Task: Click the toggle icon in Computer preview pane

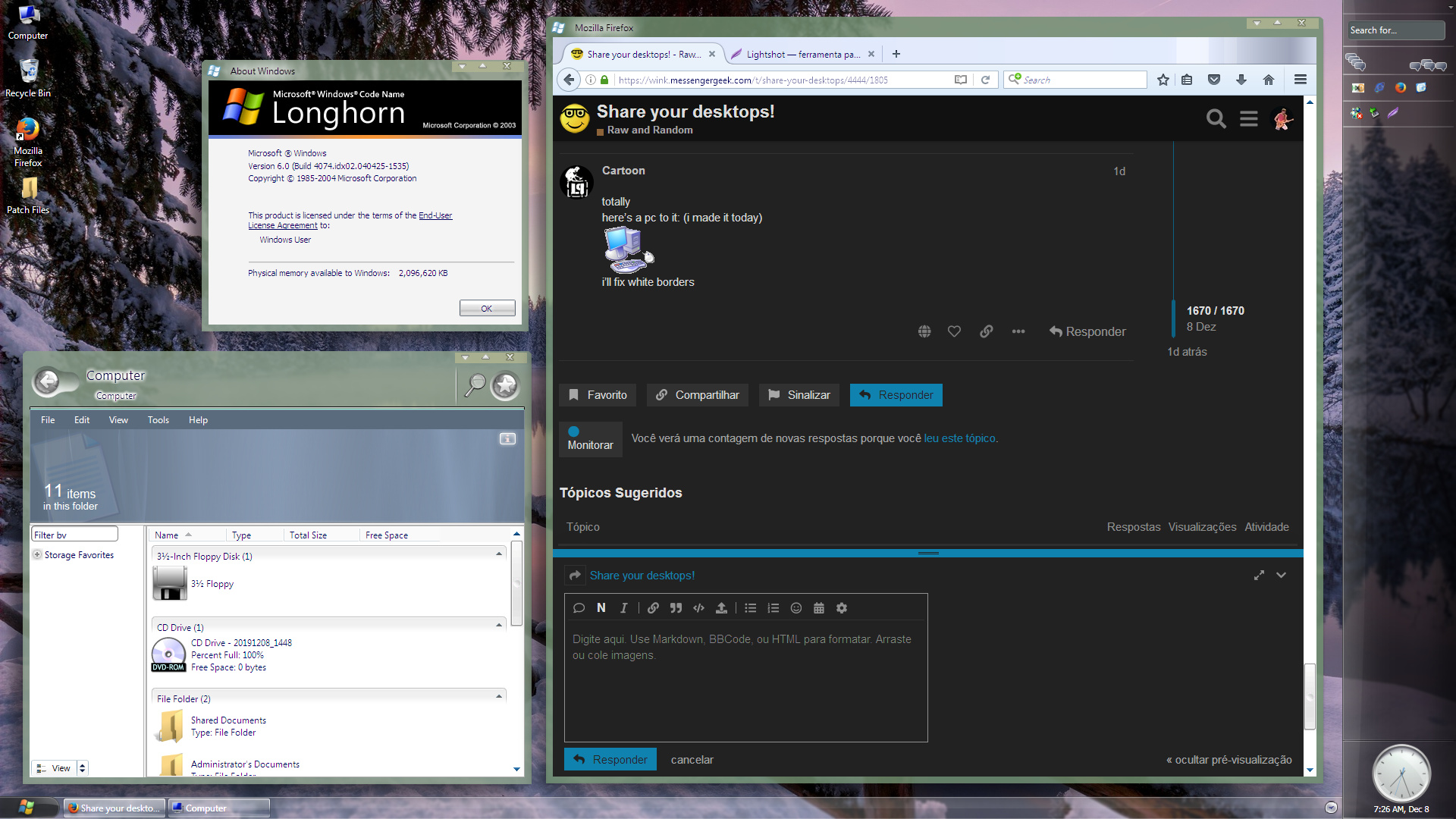Action: pyautogui.click(x=507, y=439)
